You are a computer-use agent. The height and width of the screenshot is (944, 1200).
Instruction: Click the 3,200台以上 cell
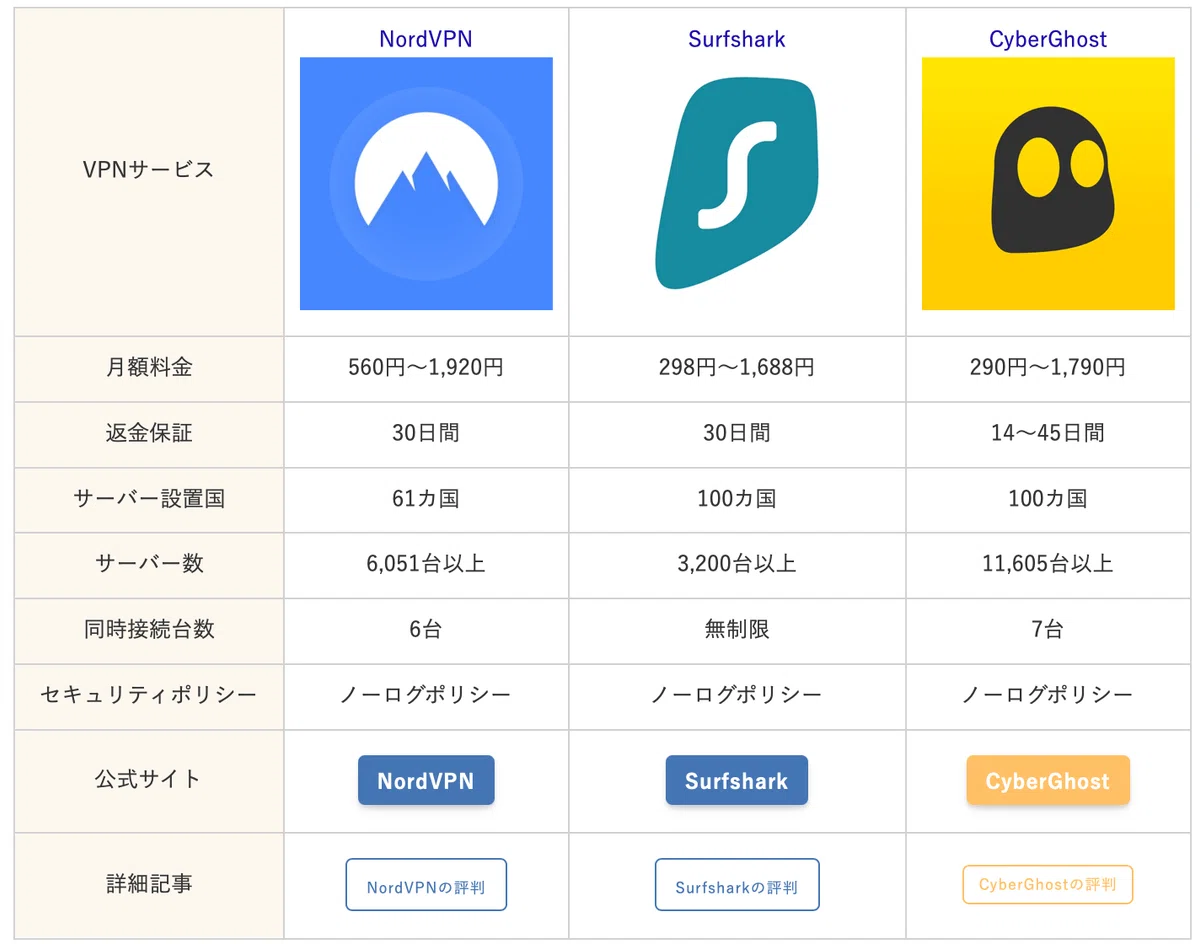[737, 565]
